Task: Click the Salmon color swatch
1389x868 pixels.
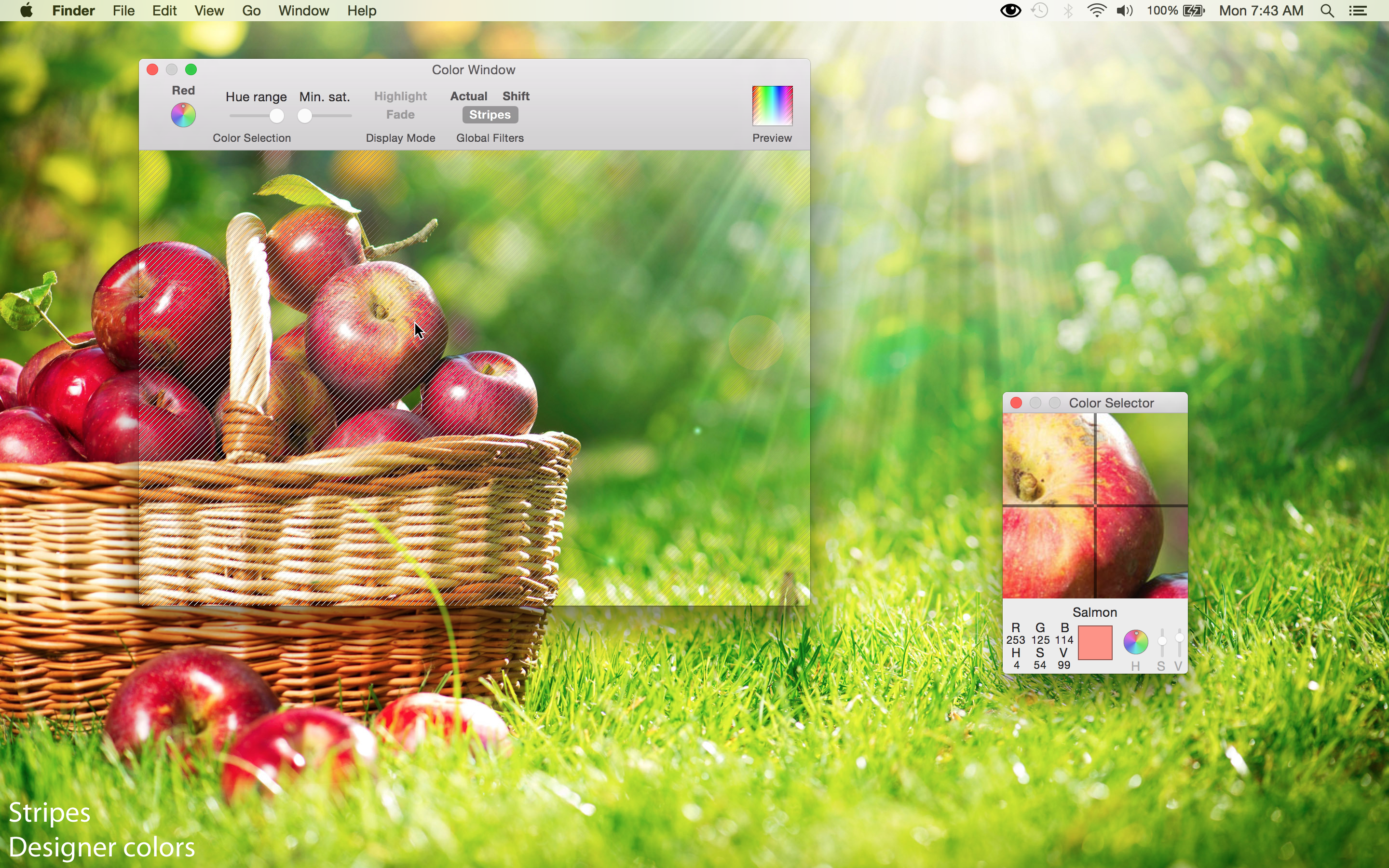Action: 1094,642
